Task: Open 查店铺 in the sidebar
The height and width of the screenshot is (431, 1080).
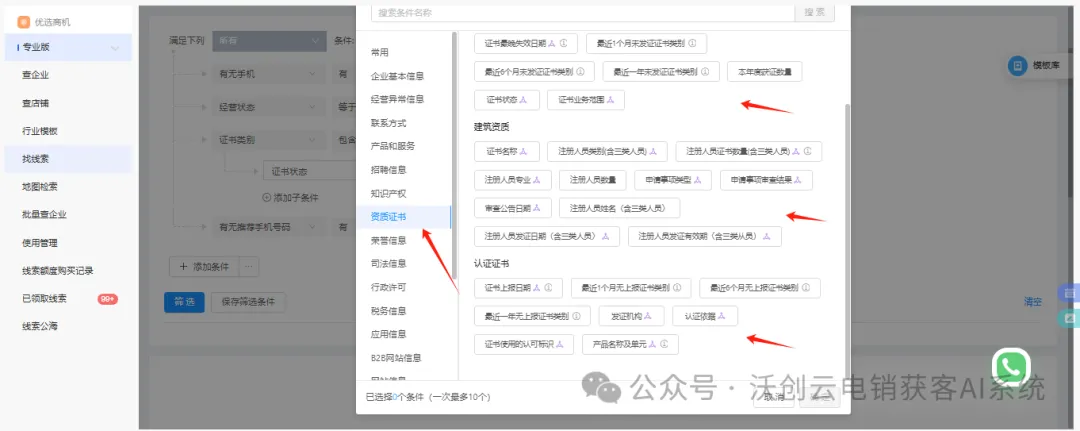Action: 36,103
